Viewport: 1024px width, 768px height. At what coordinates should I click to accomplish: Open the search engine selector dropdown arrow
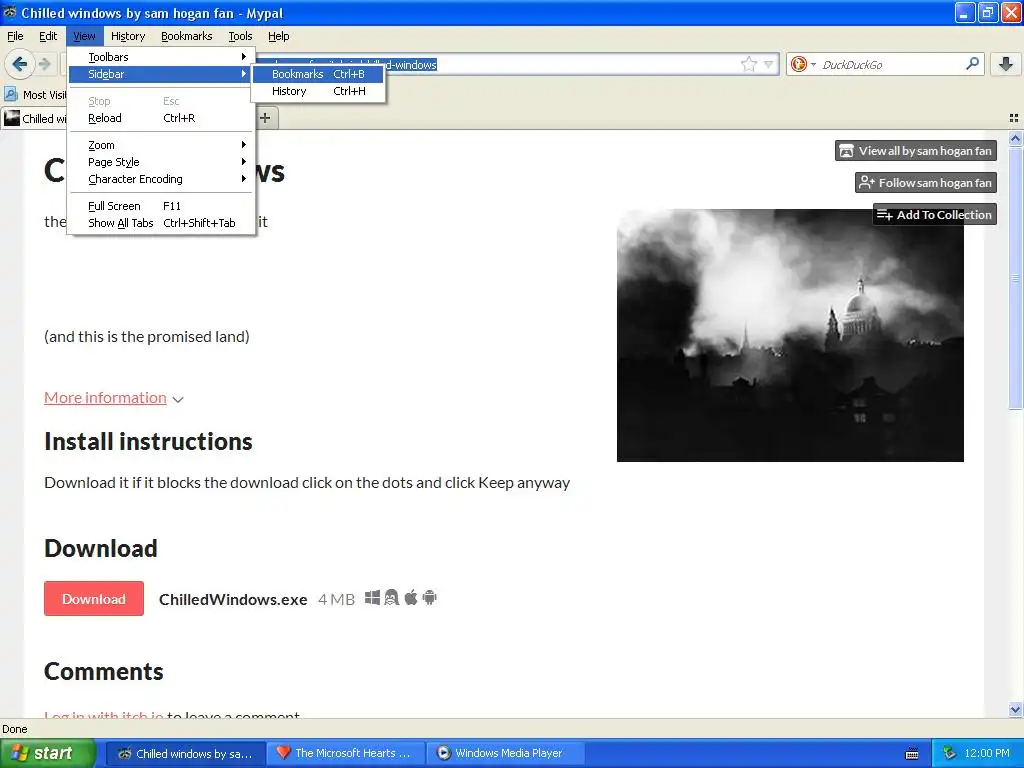click(x=813, y=64)
